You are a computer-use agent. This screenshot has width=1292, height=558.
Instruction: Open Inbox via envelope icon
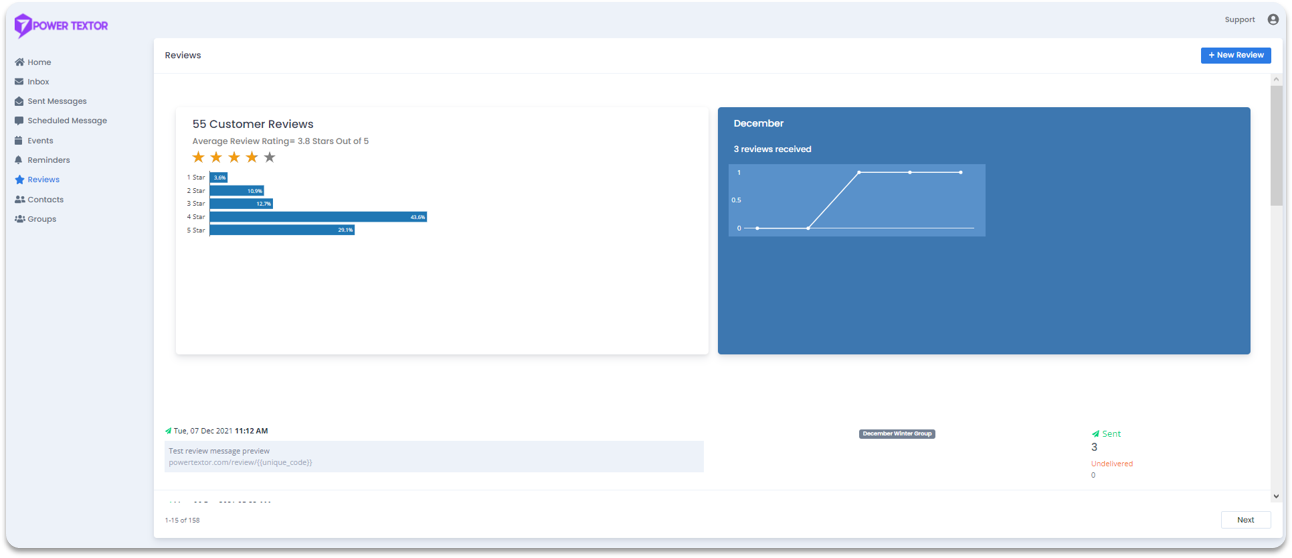[x=19, y=82]
